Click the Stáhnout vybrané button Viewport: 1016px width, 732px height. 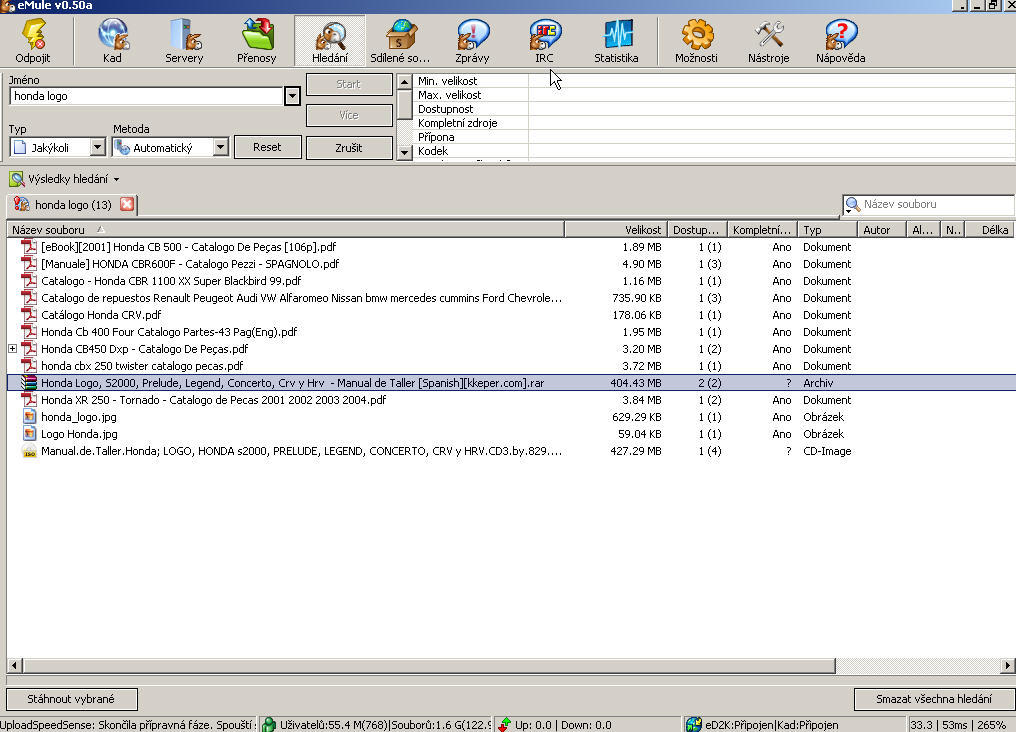pyautogui.click(x=72, y=699)
